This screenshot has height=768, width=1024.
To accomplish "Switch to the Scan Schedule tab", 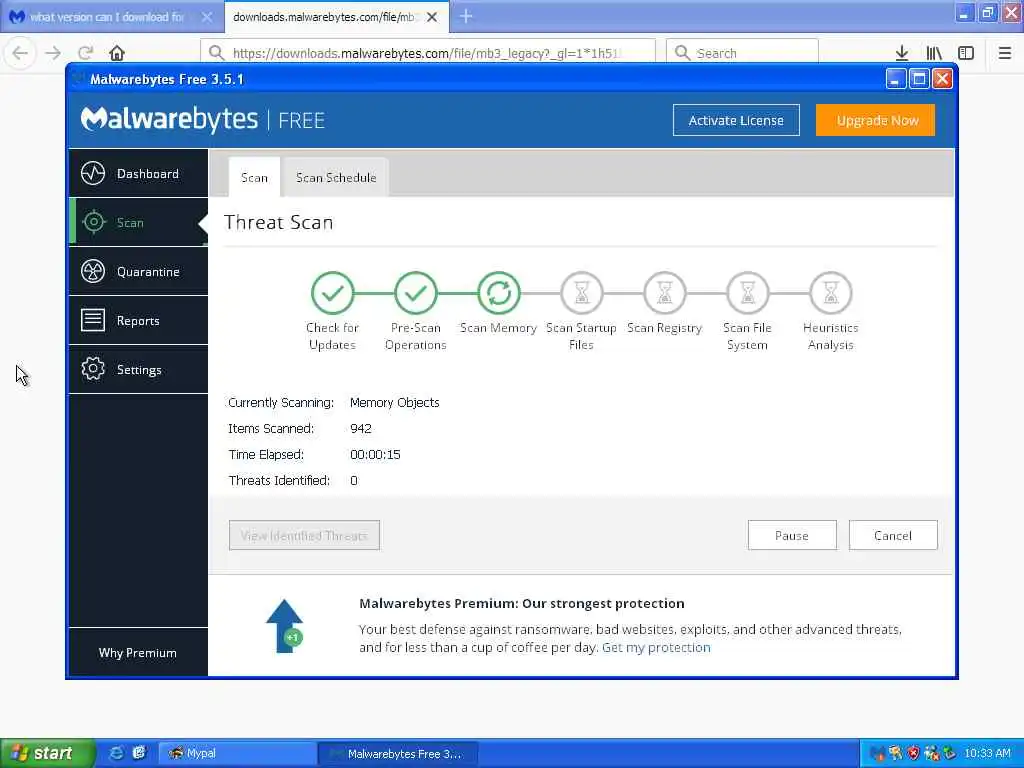I will [336, 177].
